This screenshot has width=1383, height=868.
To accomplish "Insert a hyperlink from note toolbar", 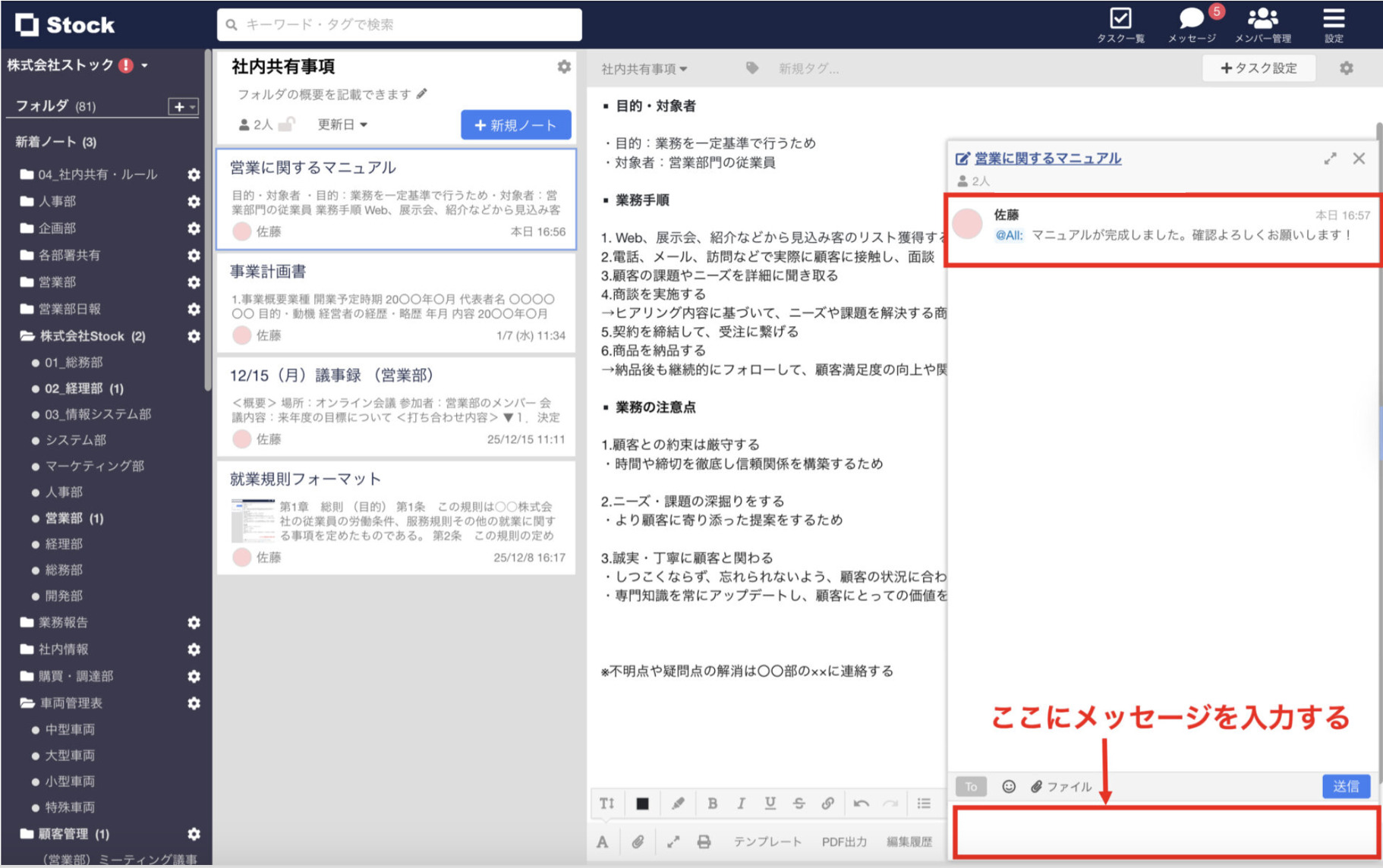I will coord(827,804).
